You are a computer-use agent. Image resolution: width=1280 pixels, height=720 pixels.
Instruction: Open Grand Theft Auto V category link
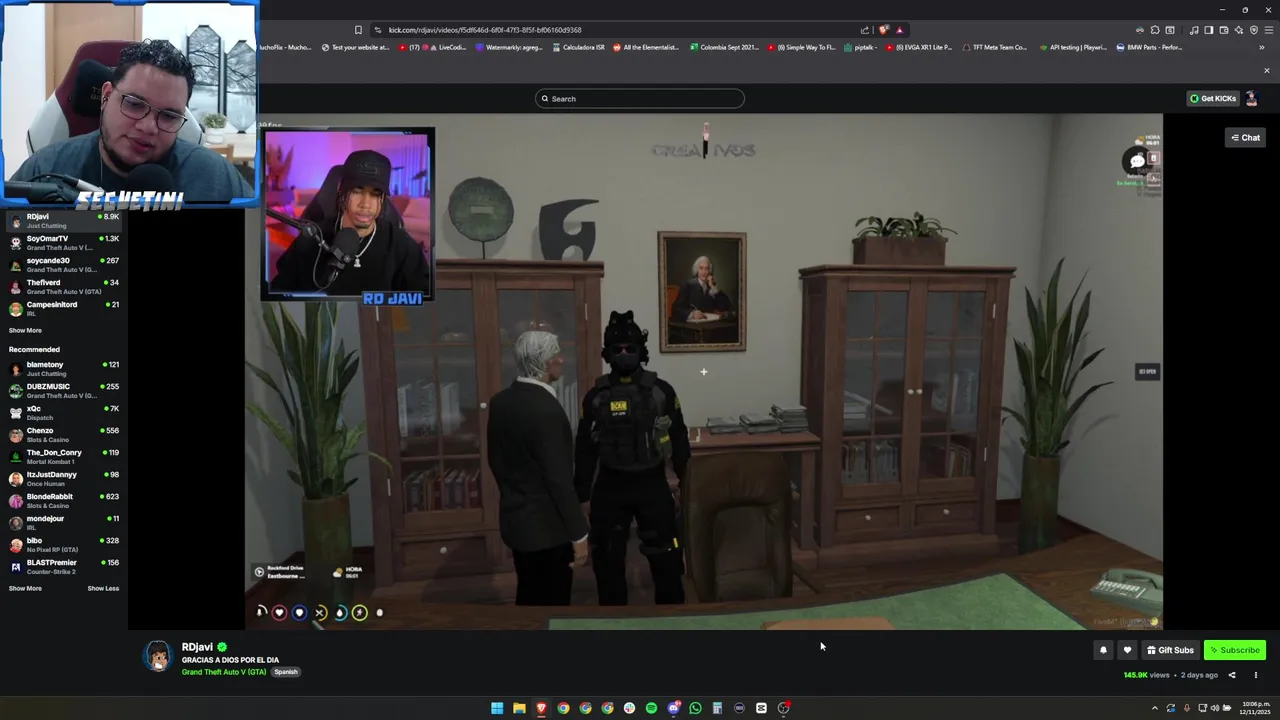[224, 672]
